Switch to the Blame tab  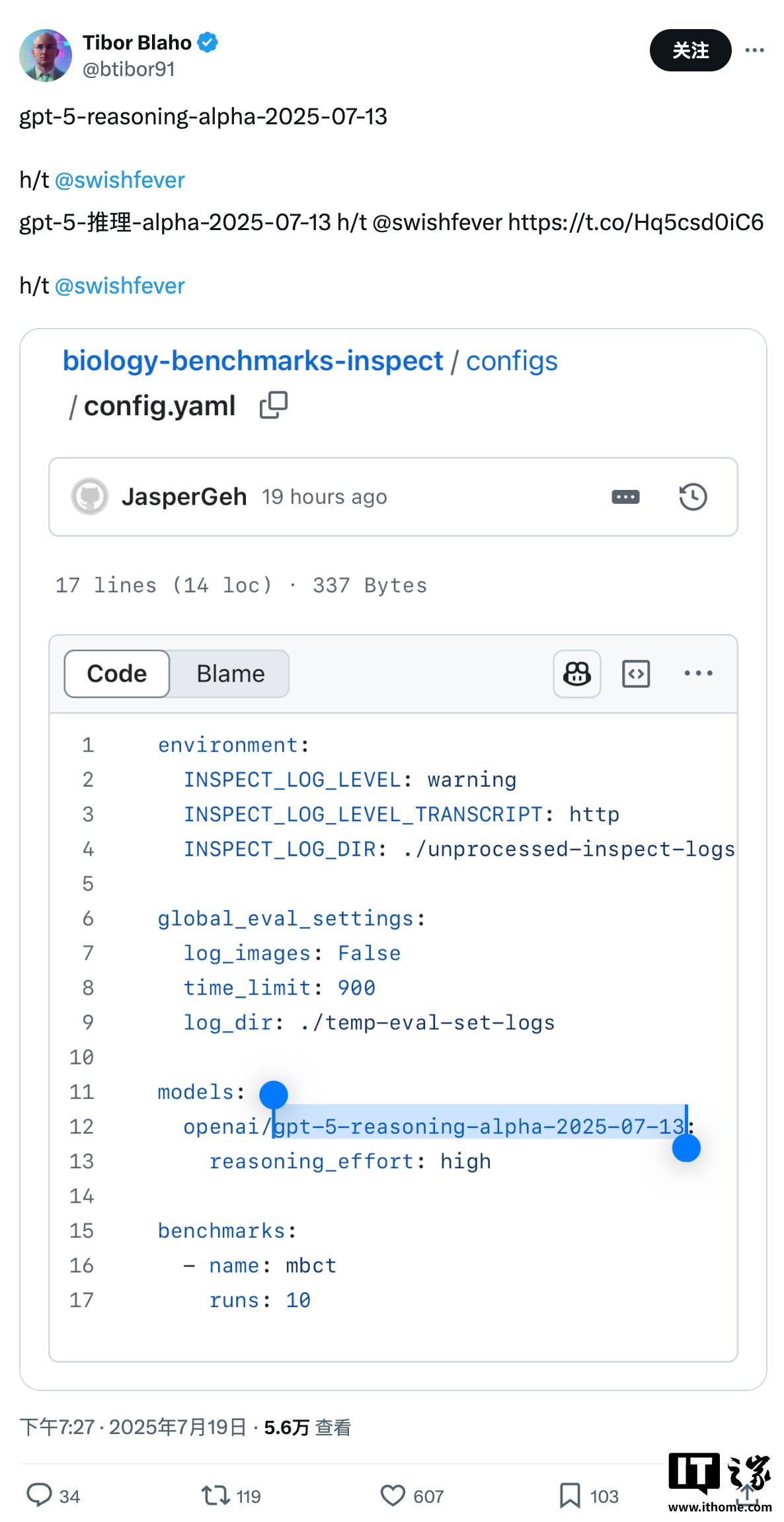click(x=230, y=674)
